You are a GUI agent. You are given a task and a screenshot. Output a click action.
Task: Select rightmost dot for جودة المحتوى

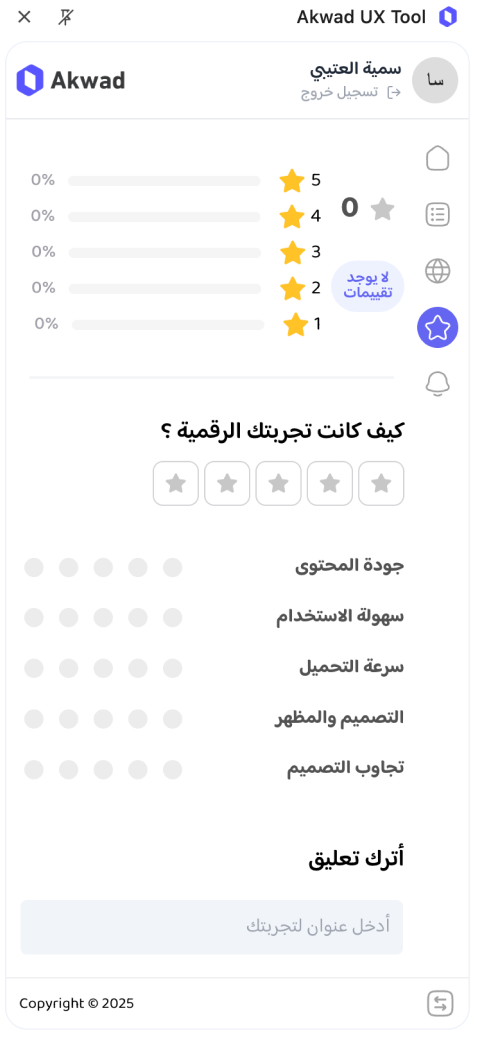pos(172,568)
